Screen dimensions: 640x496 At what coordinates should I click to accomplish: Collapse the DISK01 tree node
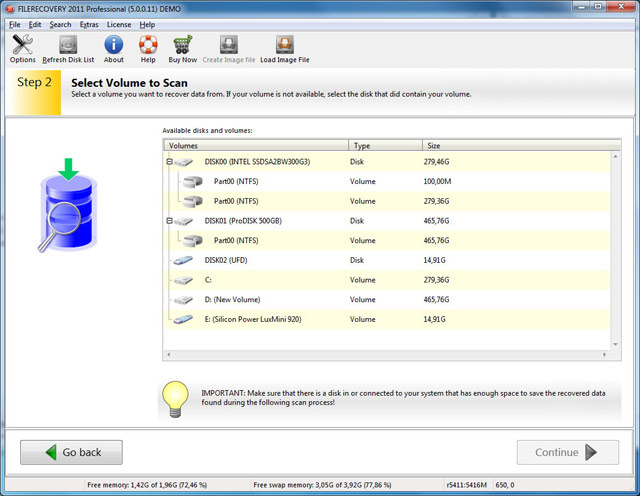pos(169,221)
